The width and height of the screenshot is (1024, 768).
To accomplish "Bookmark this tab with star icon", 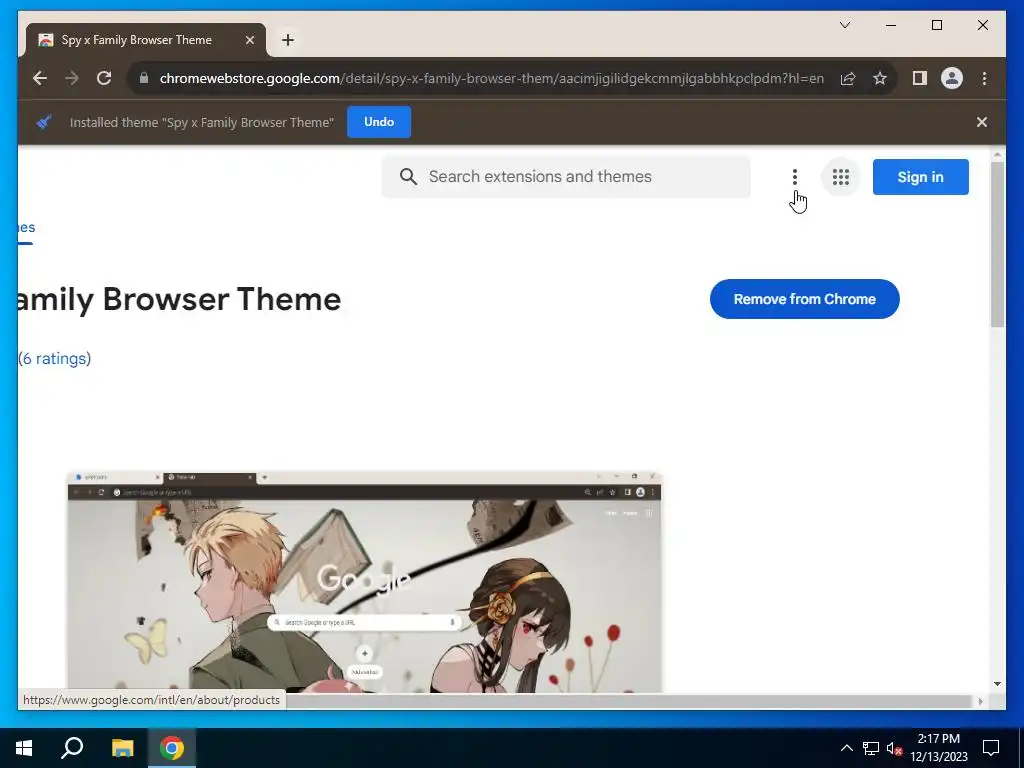I will (x=880, y=78).
